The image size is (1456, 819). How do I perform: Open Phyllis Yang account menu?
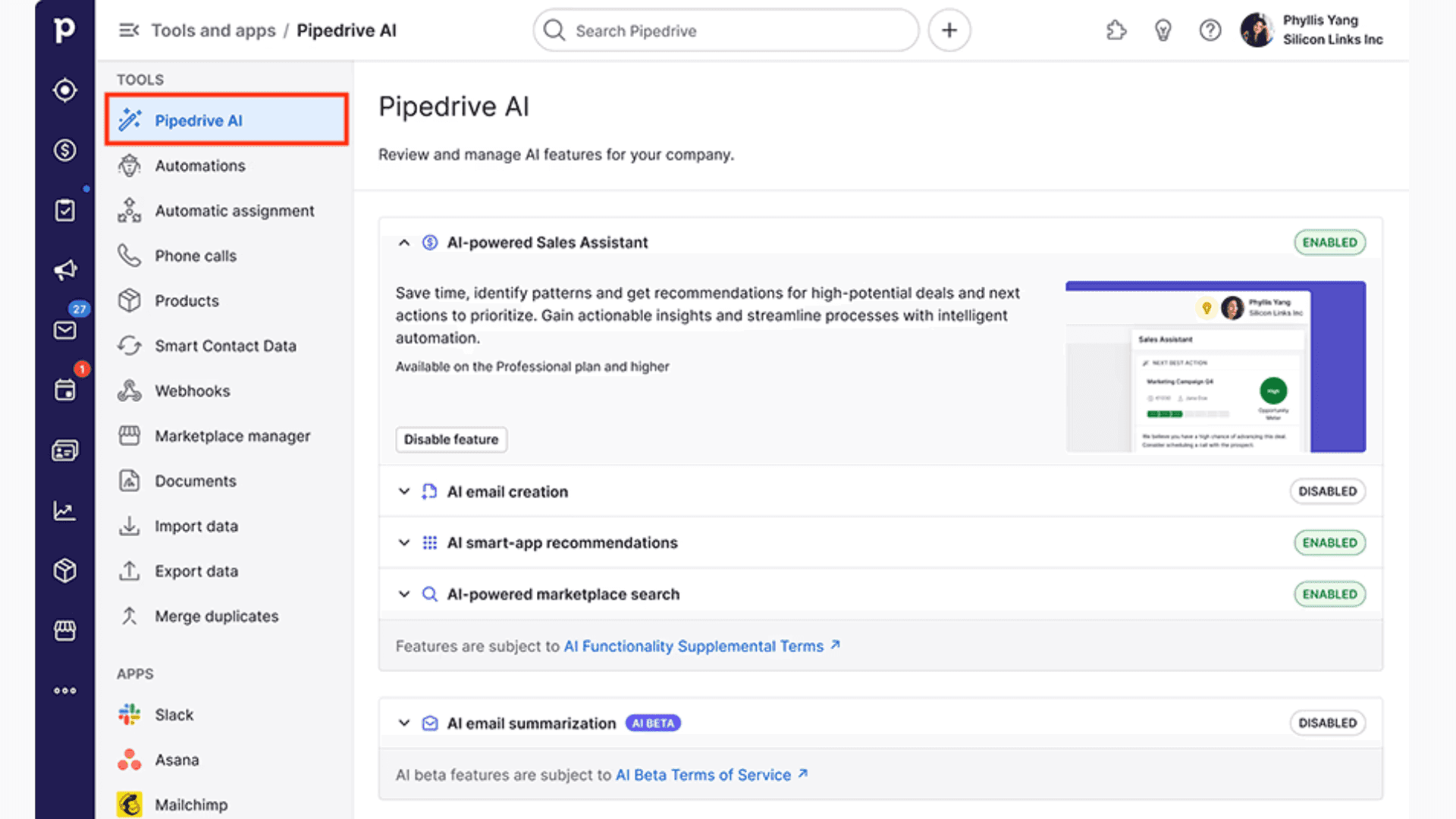point(1311,30)
